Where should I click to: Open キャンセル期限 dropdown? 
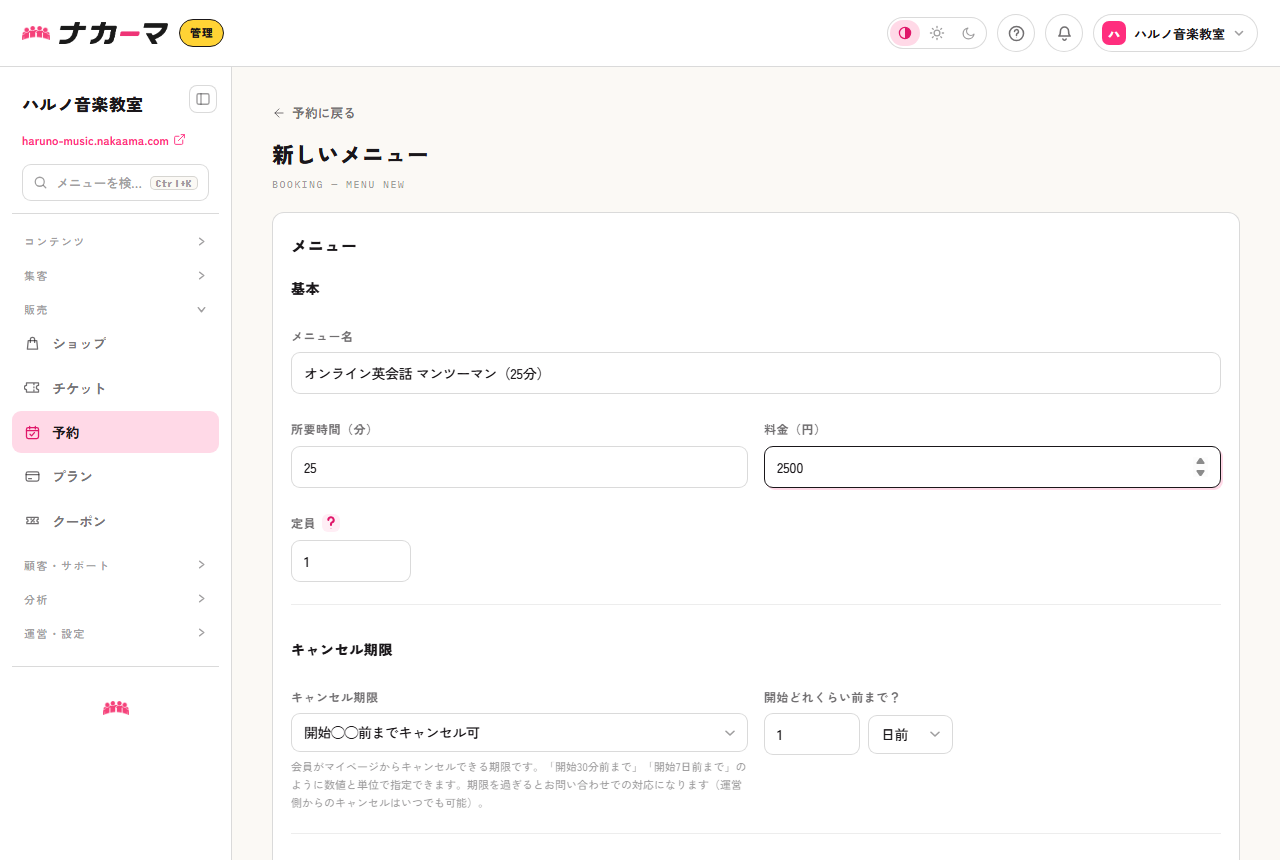pyautogui.click(x=519, y=732)
